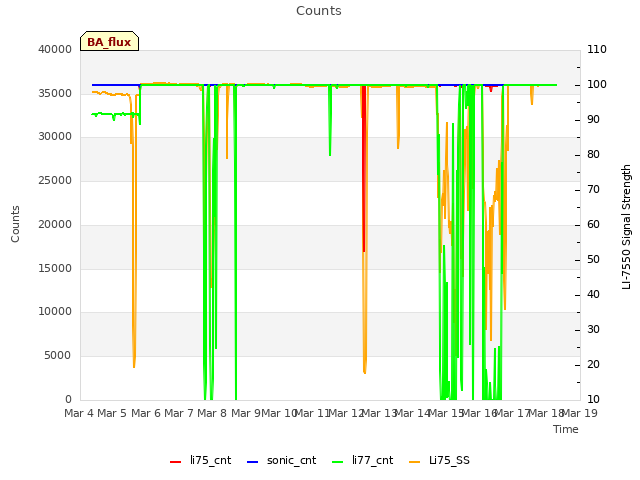
Task: Click the Mar 5 date tick
Action: pos(112,413)
